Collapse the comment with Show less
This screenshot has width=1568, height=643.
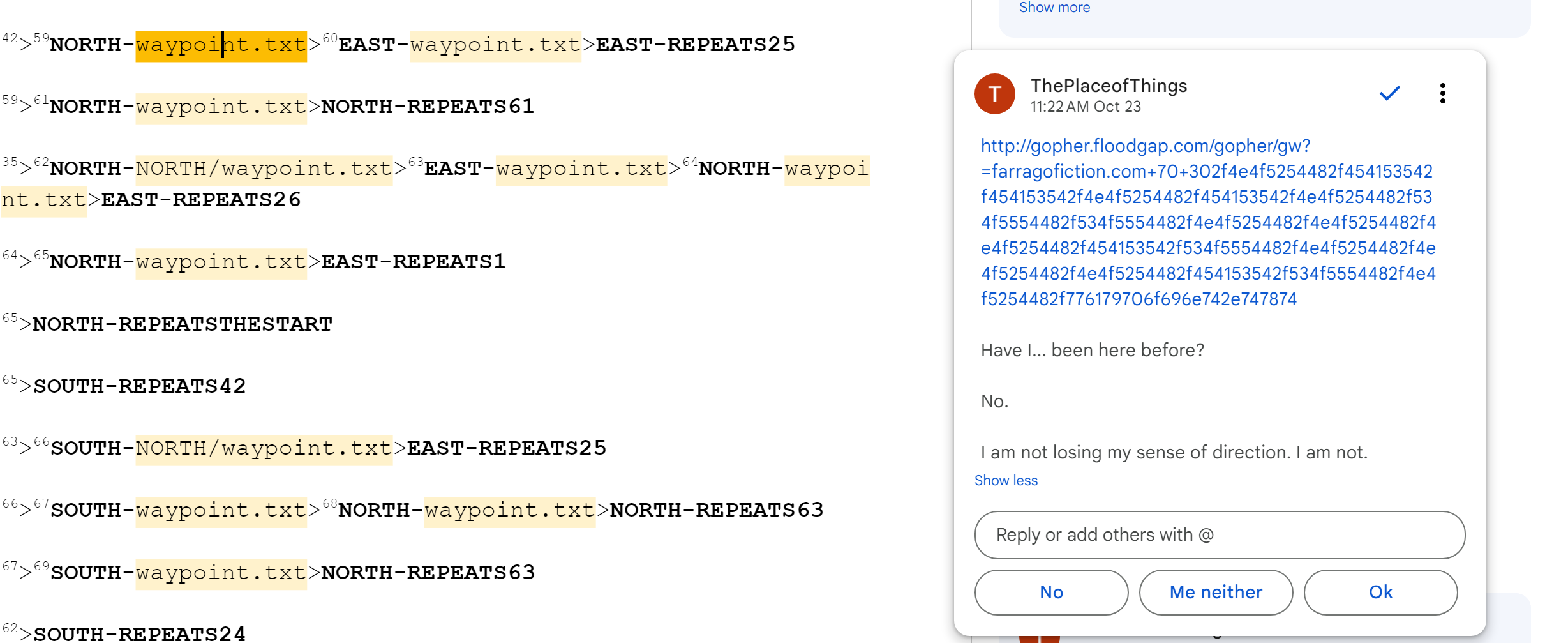[1006, 480]
